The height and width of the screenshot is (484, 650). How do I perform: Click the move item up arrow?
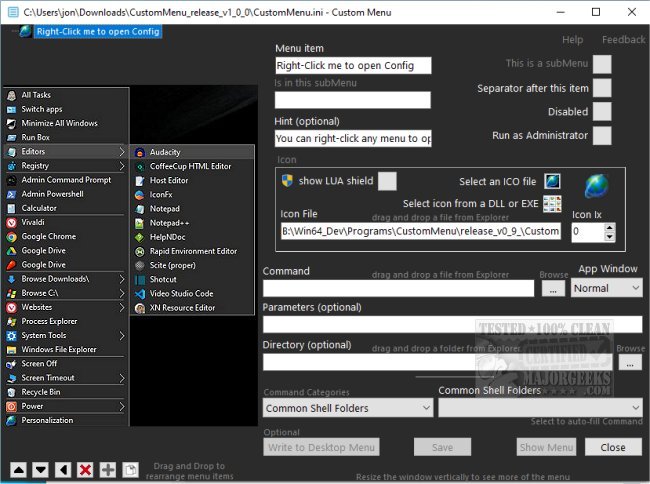(18, 469)
